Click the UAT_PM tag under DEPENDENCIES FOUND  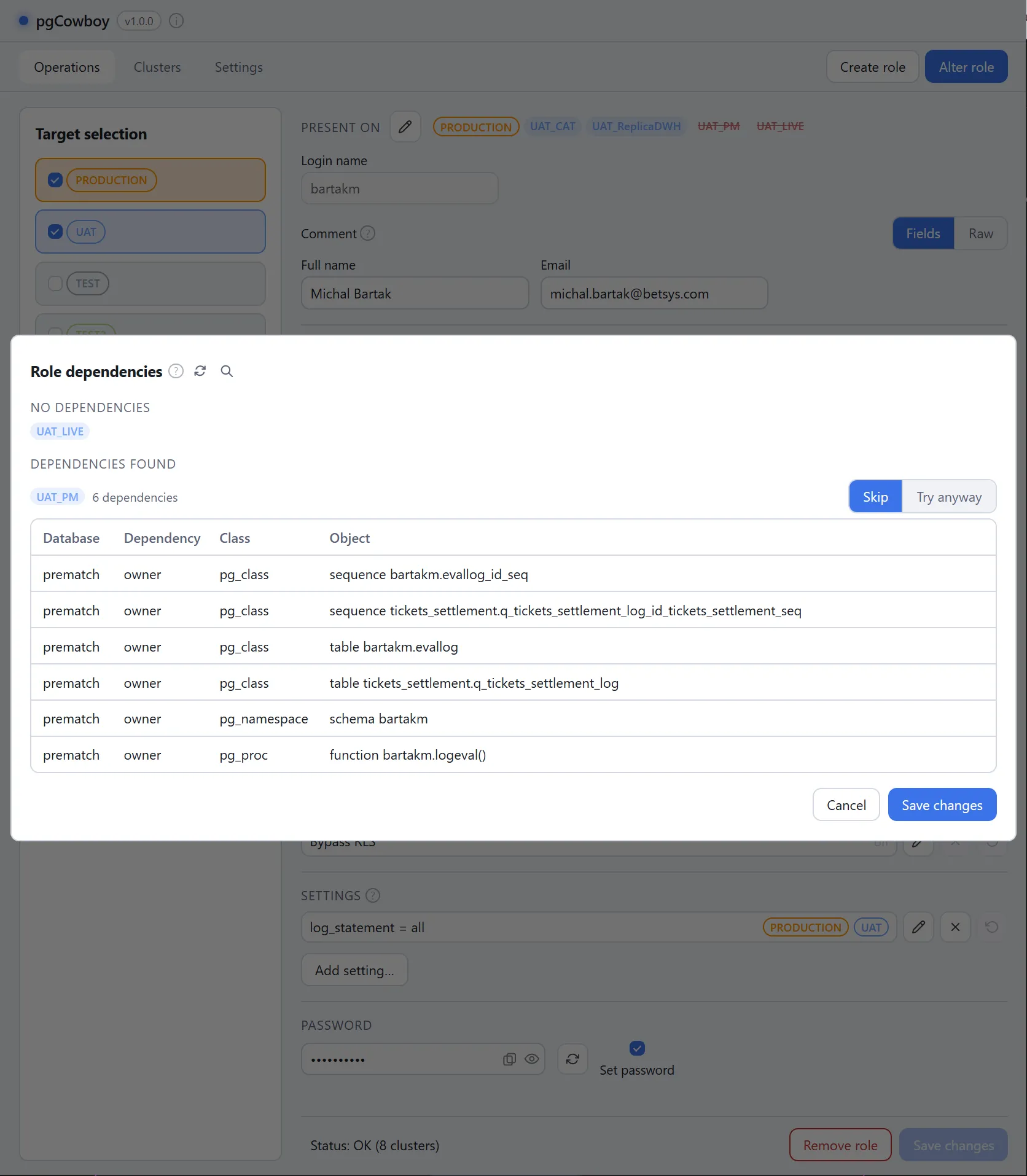(57, 497)
